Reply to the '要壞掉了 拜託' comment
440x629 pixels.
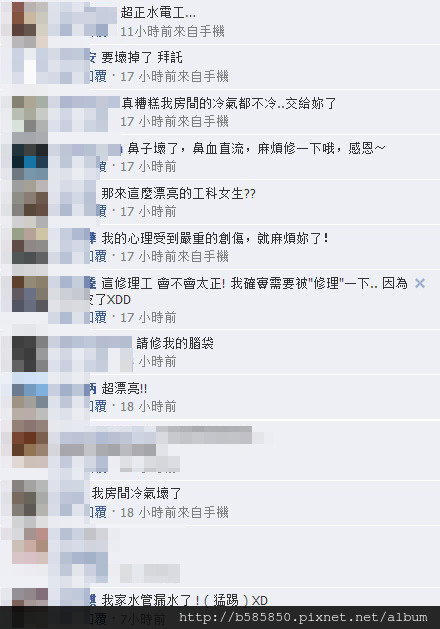coord(97,76)
